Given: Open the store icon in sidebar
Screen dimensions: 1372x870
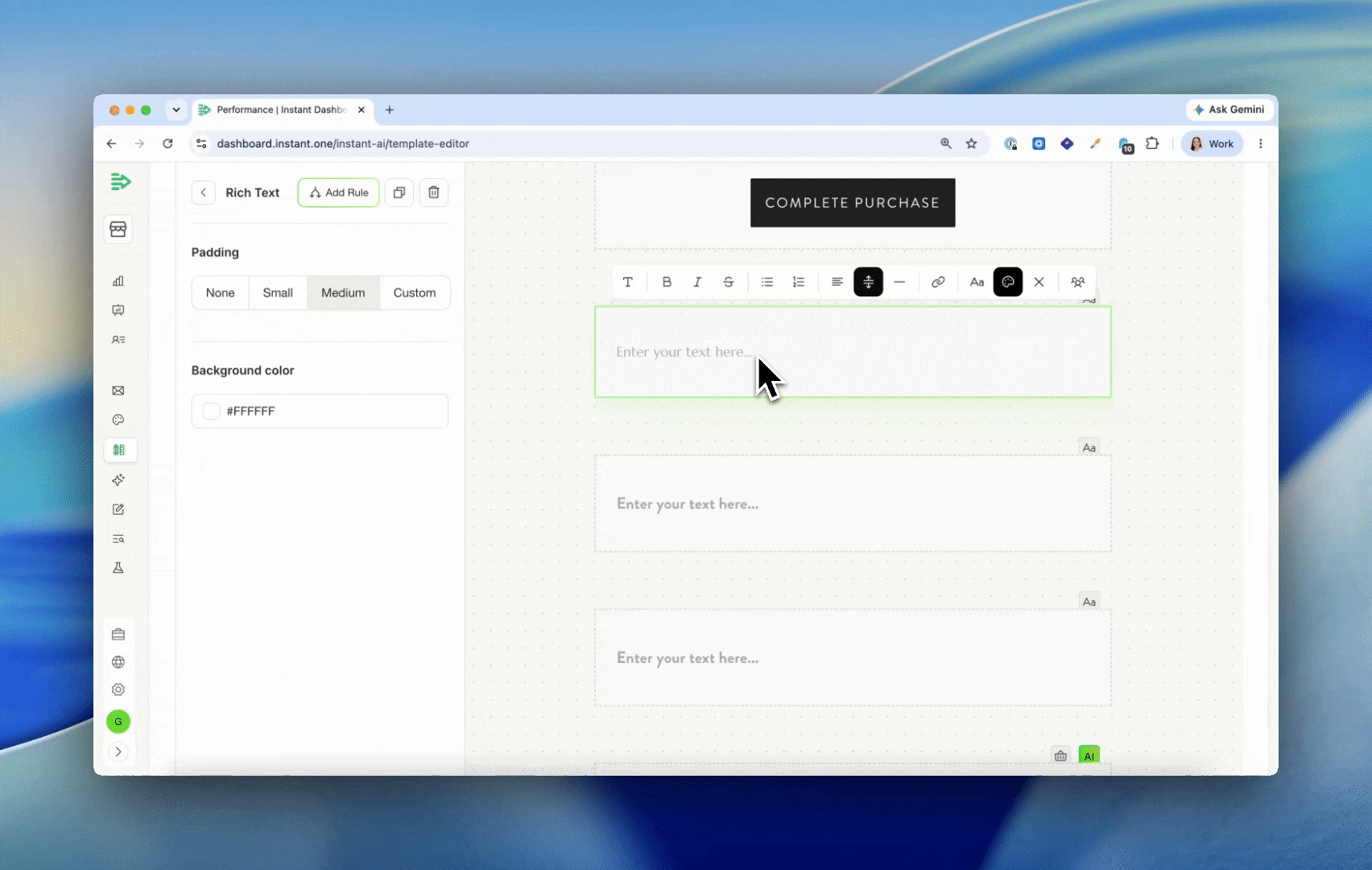Looking at the screenshot, I should coord(118,230).
